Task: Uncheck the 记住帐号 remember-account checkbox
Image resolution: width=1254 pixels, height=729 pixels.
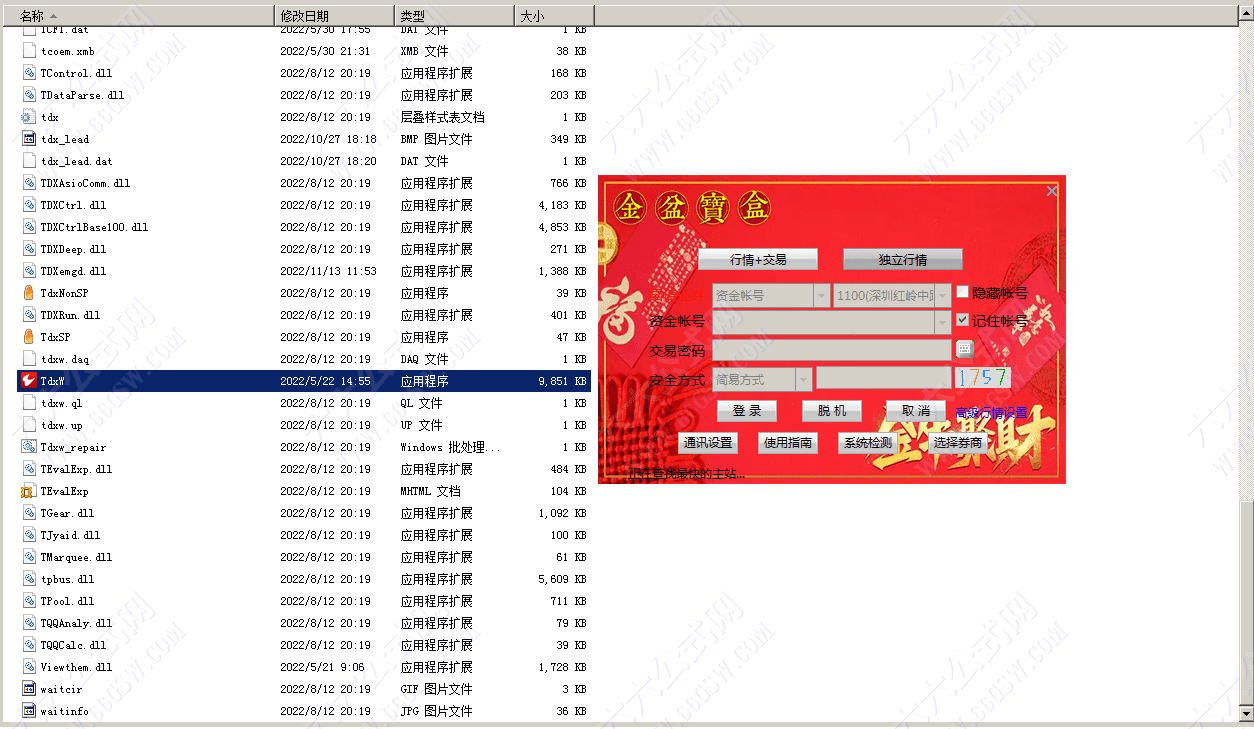Action: (961, 319)
